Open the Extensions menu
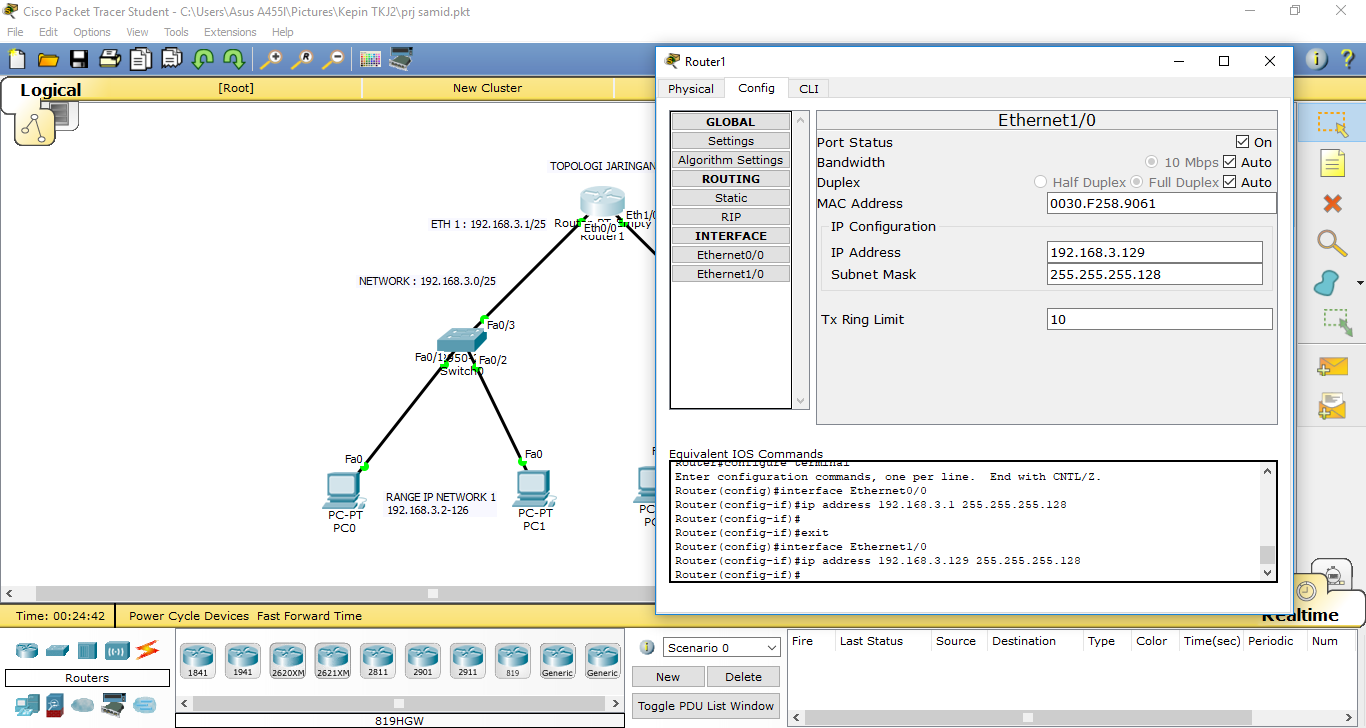Viewport: 1366px width, 728px height. [230, 32]
